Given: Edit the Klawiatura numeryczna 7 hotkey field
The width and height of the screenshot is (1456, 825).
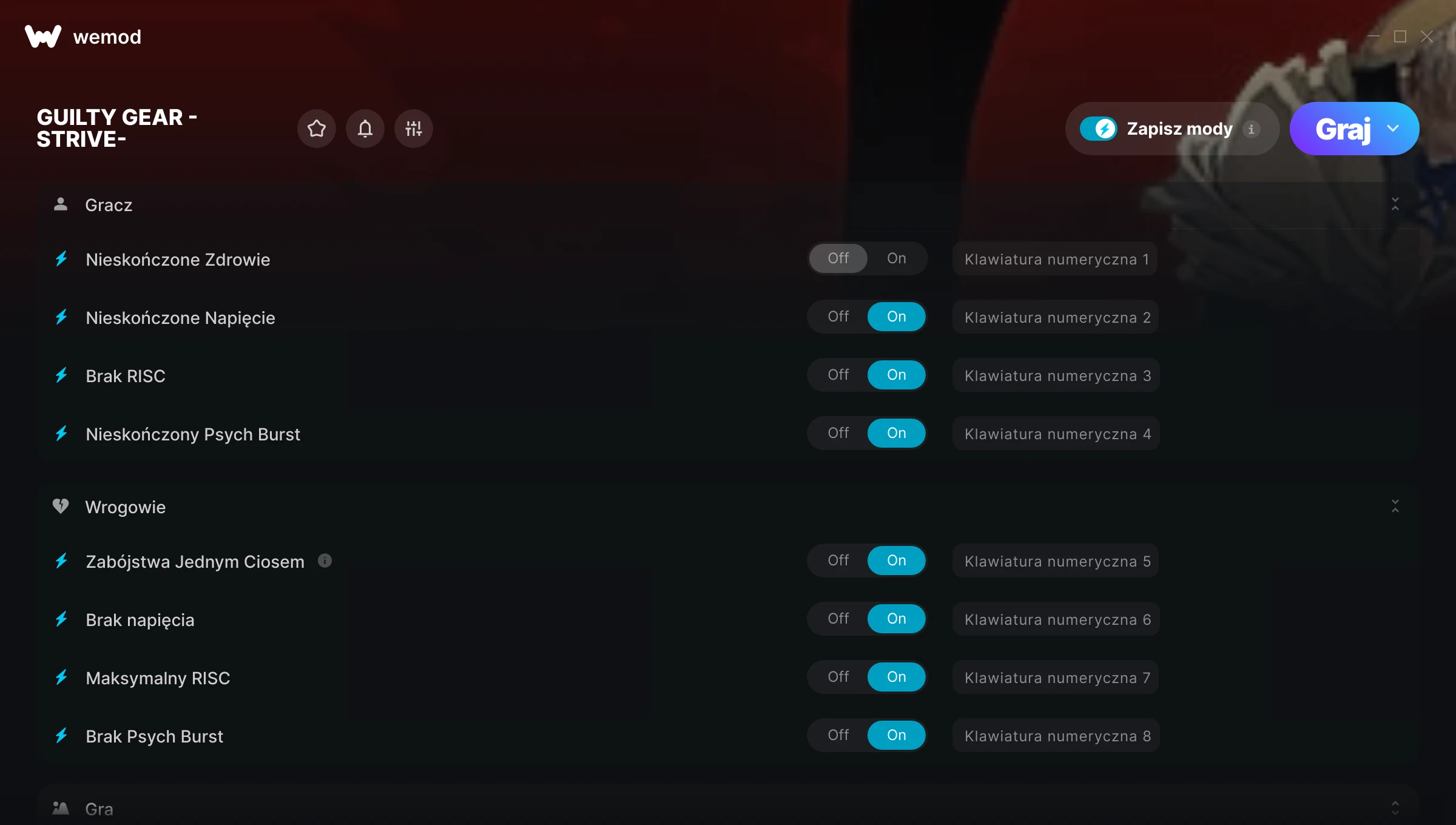Looking at the screenshot, I should (1056, 678).
